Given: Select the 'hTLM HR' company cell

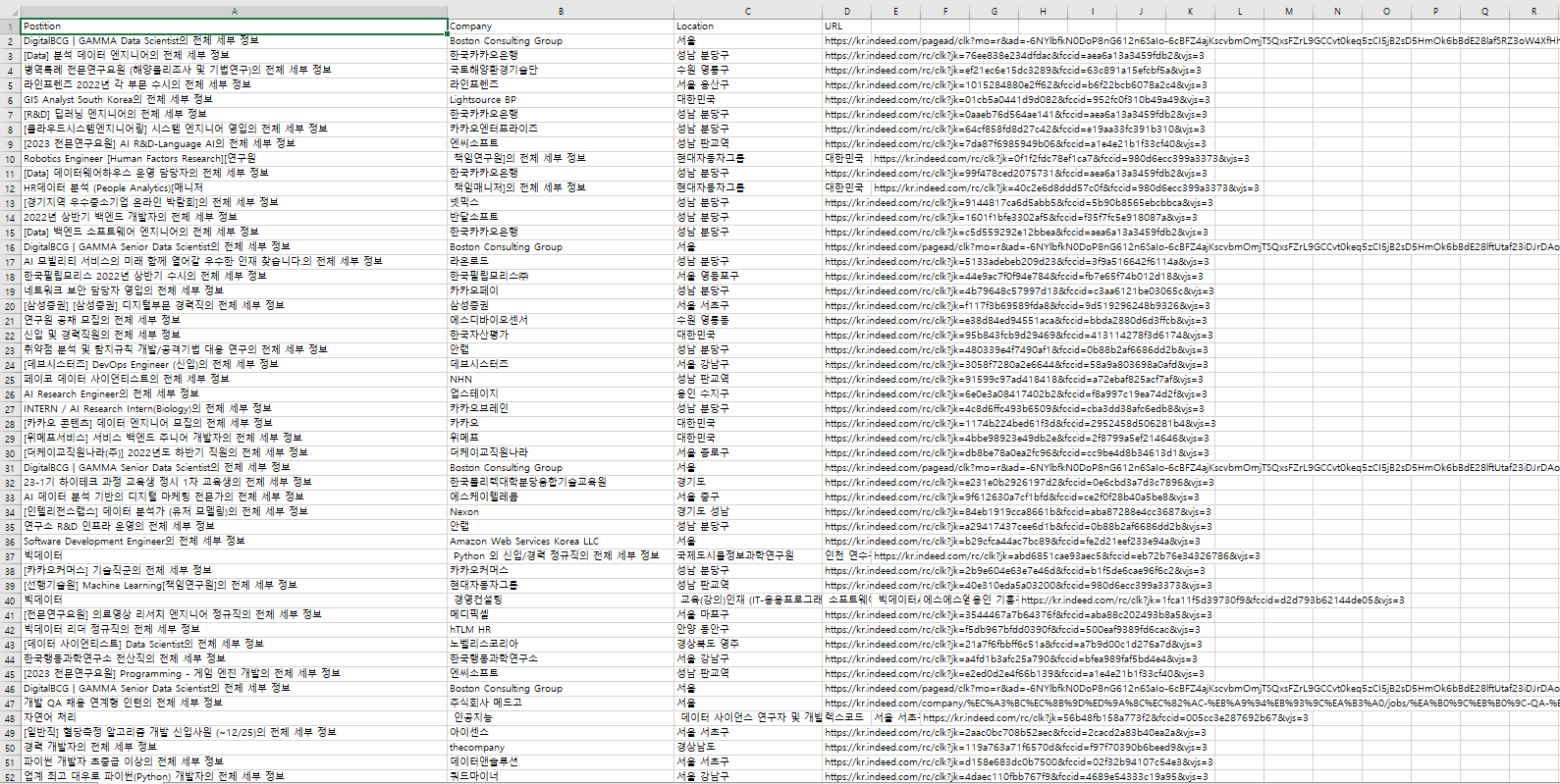Looking at the screenshot, I should [x=561, y=629].
